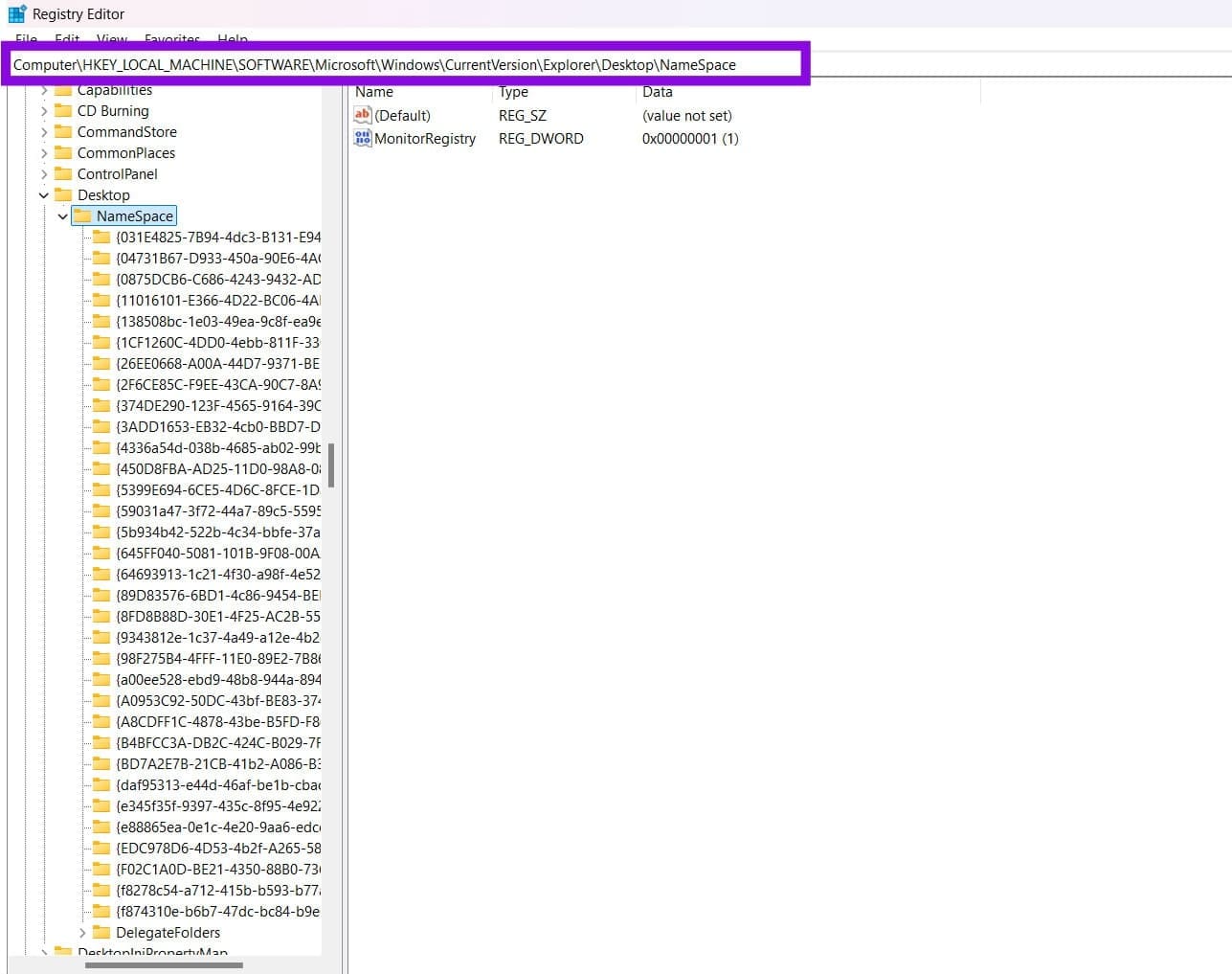1232x974 pixels.
Task: Click folder icon of {0875DCB6-C686 key
Action: (101, 279)
